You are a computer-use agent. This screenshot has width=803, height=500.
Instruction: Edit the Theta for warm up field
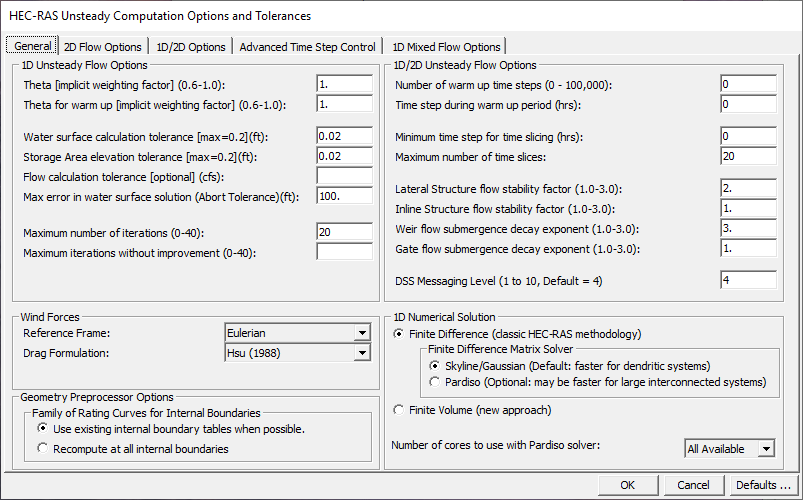(x=345, y=104)
